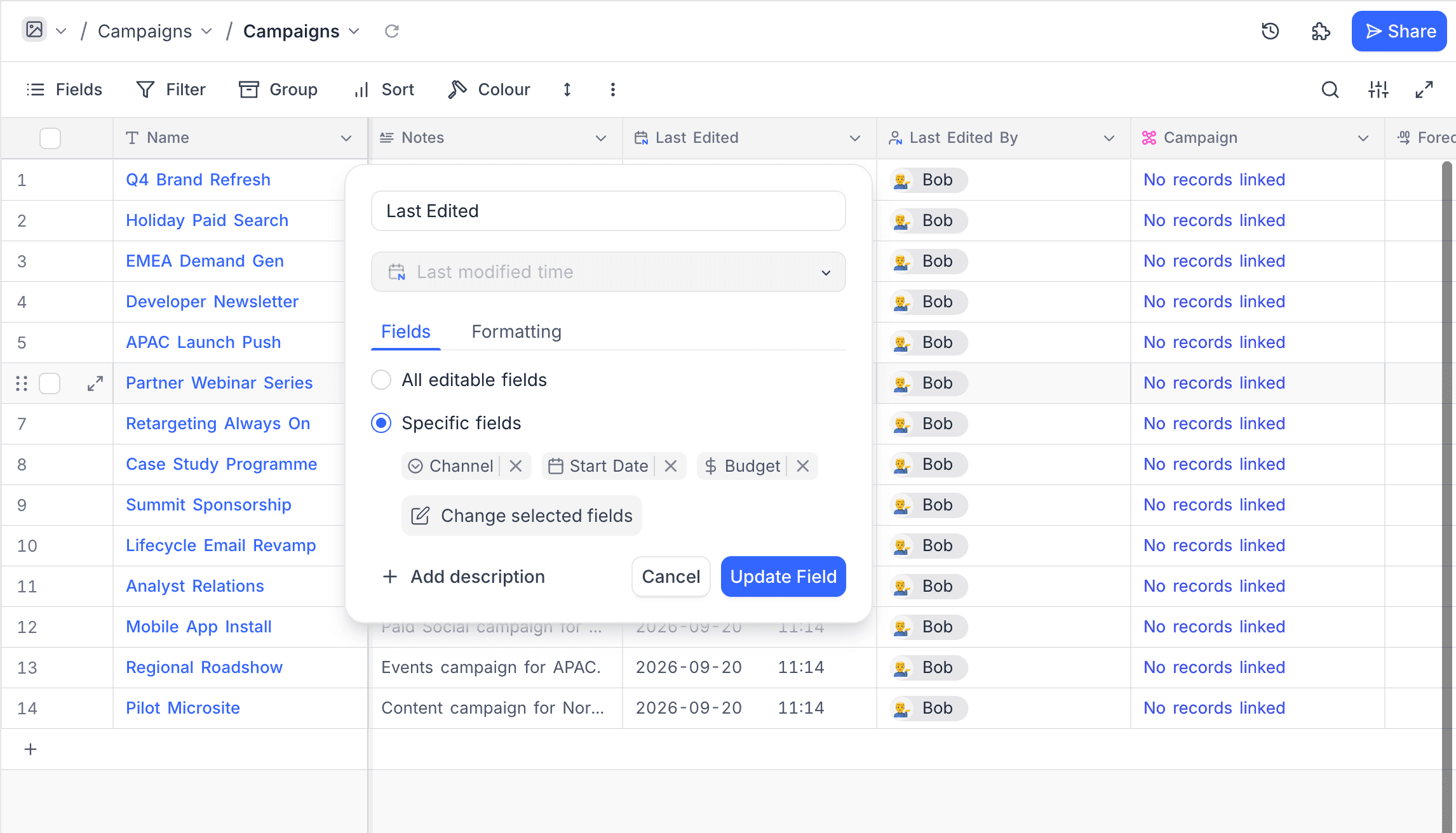Viewport: 1456px width, 833px height.
Task: Tick the Partner Webinar Series row checkbox
Action: [50, 383]
